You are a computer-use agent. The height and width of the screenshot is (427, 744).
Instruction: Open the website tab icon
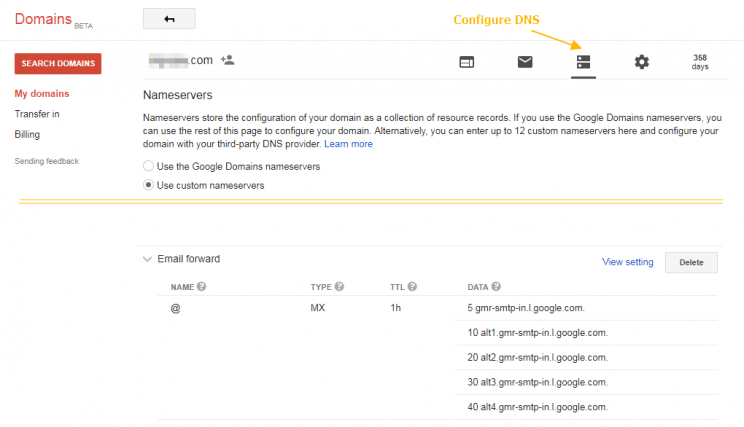[467, 62]
